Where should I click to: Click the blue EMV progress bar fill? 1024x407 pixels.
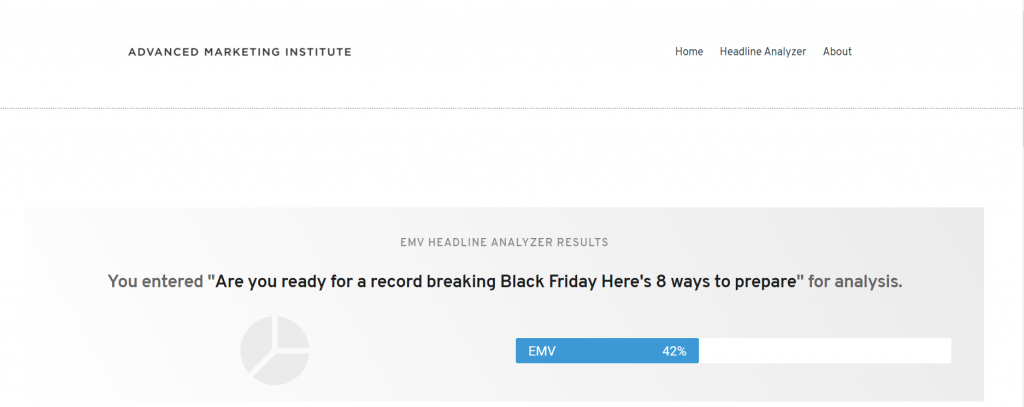pyautogui.click(x=607, y=351)
